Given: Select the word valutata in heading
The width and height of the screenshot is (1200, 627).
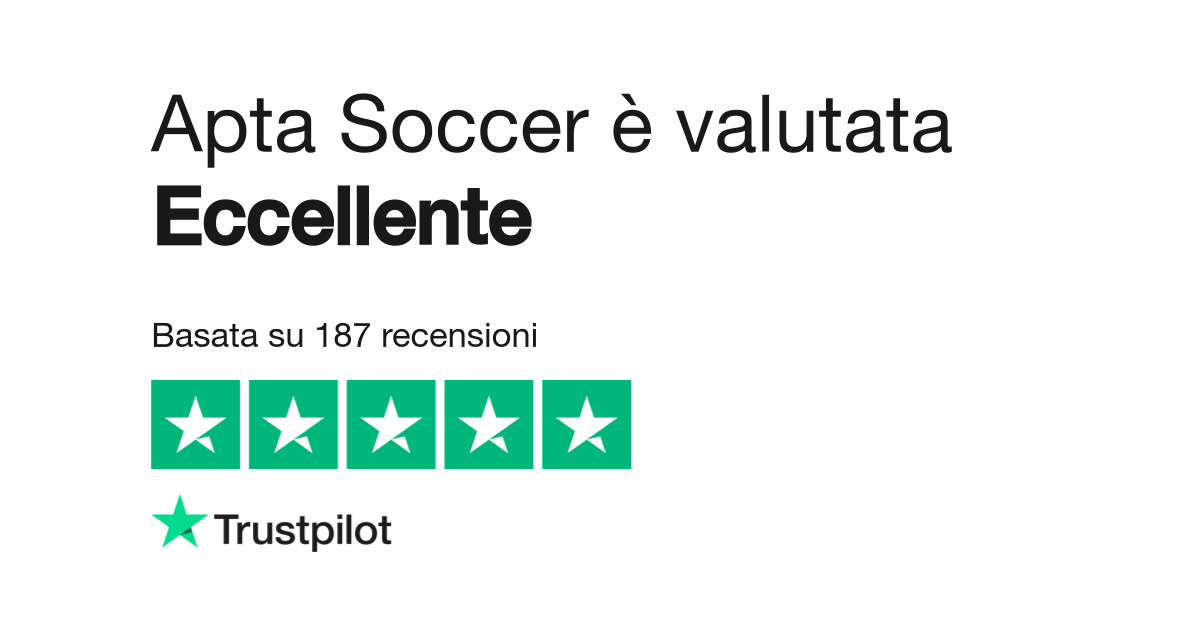Looking at the screenshot, I should (814, 126).
